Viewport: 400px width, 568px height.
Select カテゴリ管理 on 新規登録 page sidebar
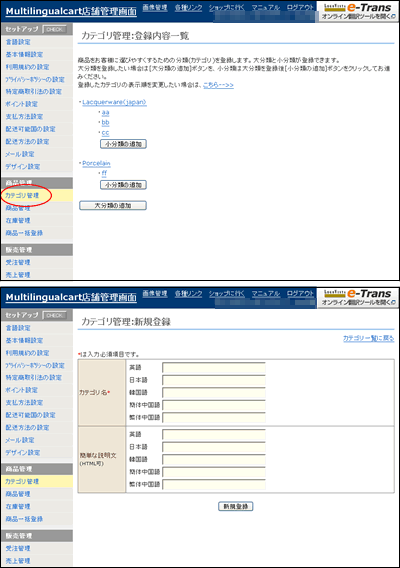point(22,481)
